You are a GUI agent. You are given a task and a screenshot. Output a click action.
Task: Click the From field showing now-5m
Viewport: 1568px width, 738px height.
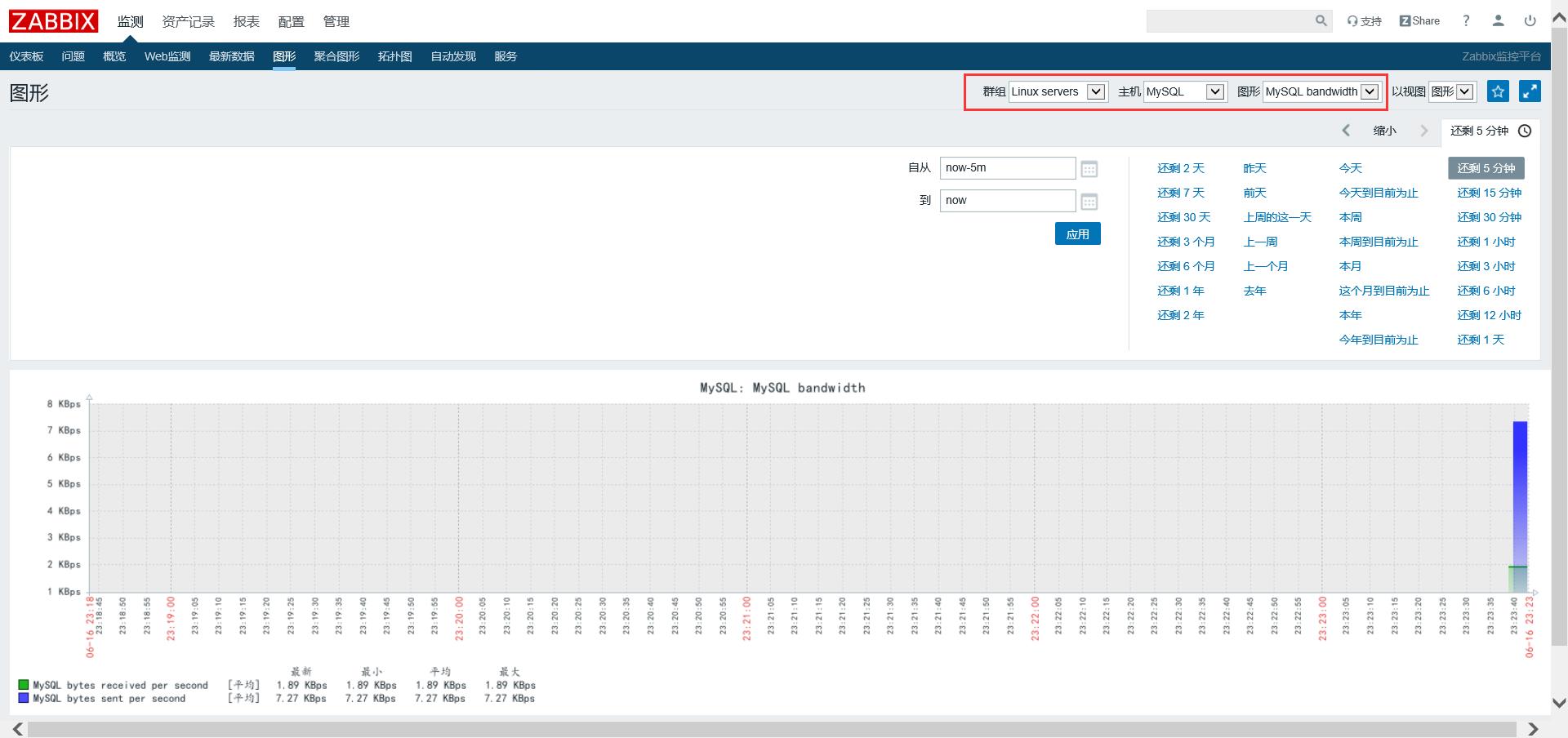pyautogui.click(x=1008, y=168)
